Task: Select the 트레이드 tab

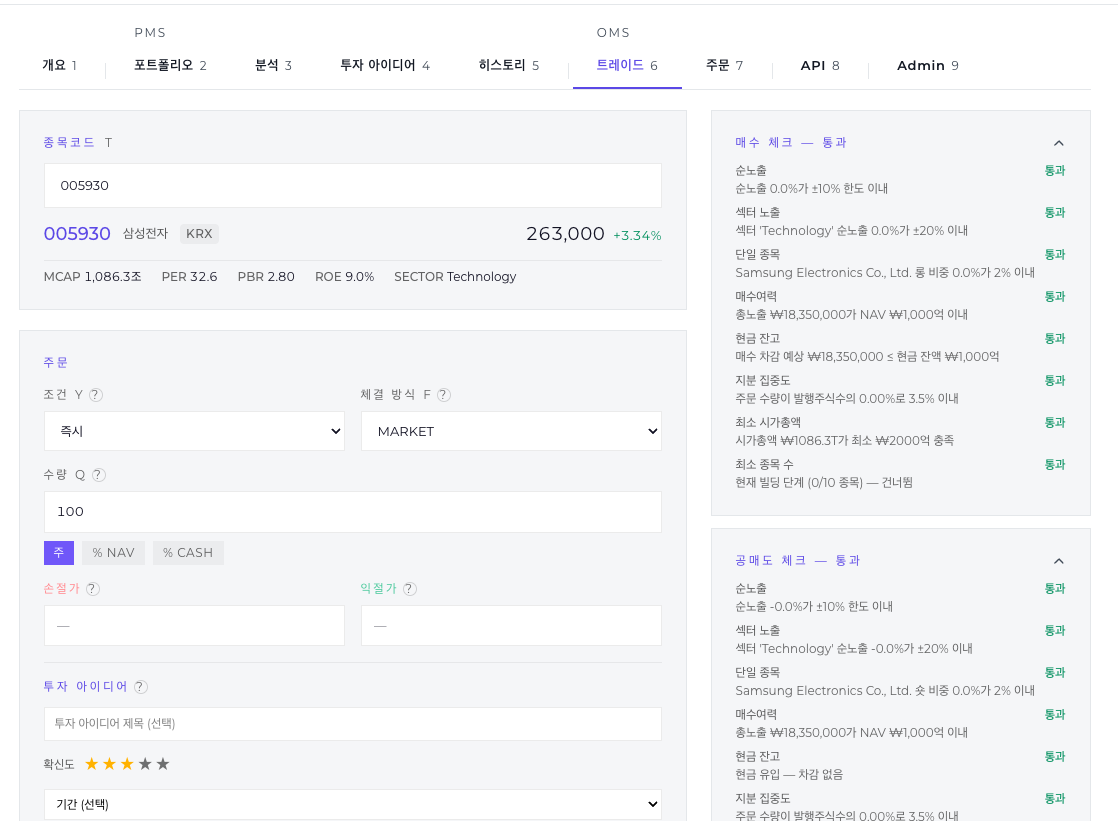Action: (x=627, y=66)
